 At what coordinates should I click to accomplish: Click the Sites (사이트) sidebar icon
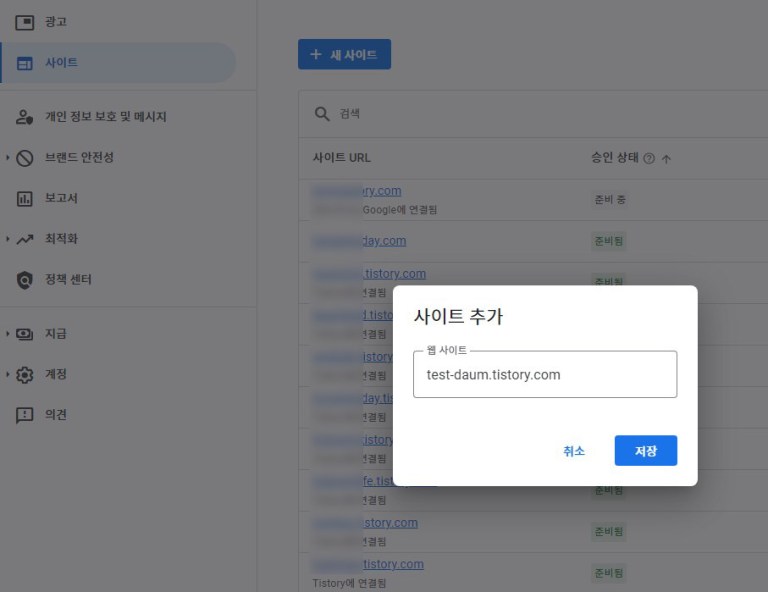pyautogui.click(x=24, y=63)
